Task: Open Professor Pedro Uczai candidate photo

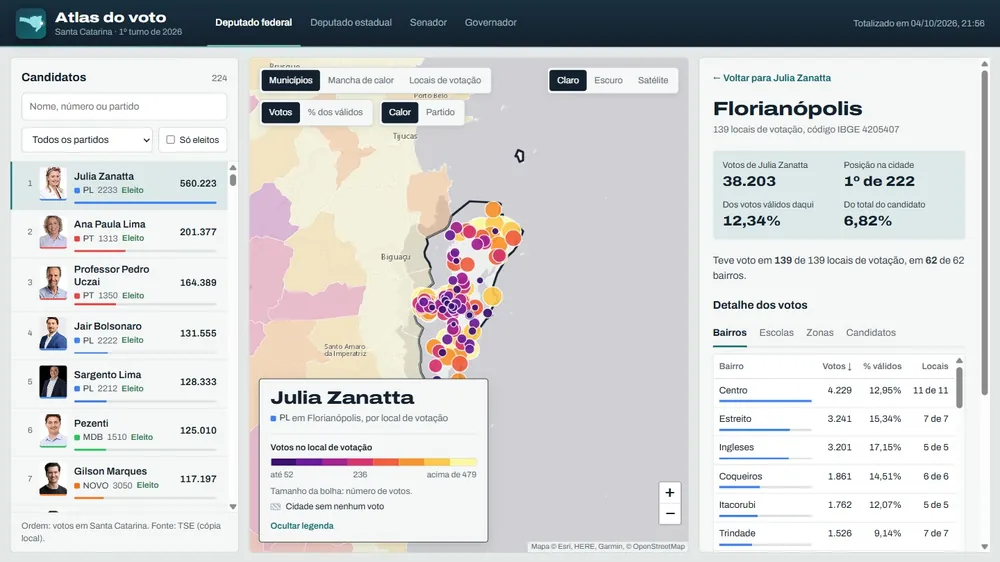Action: click(53, 283)
